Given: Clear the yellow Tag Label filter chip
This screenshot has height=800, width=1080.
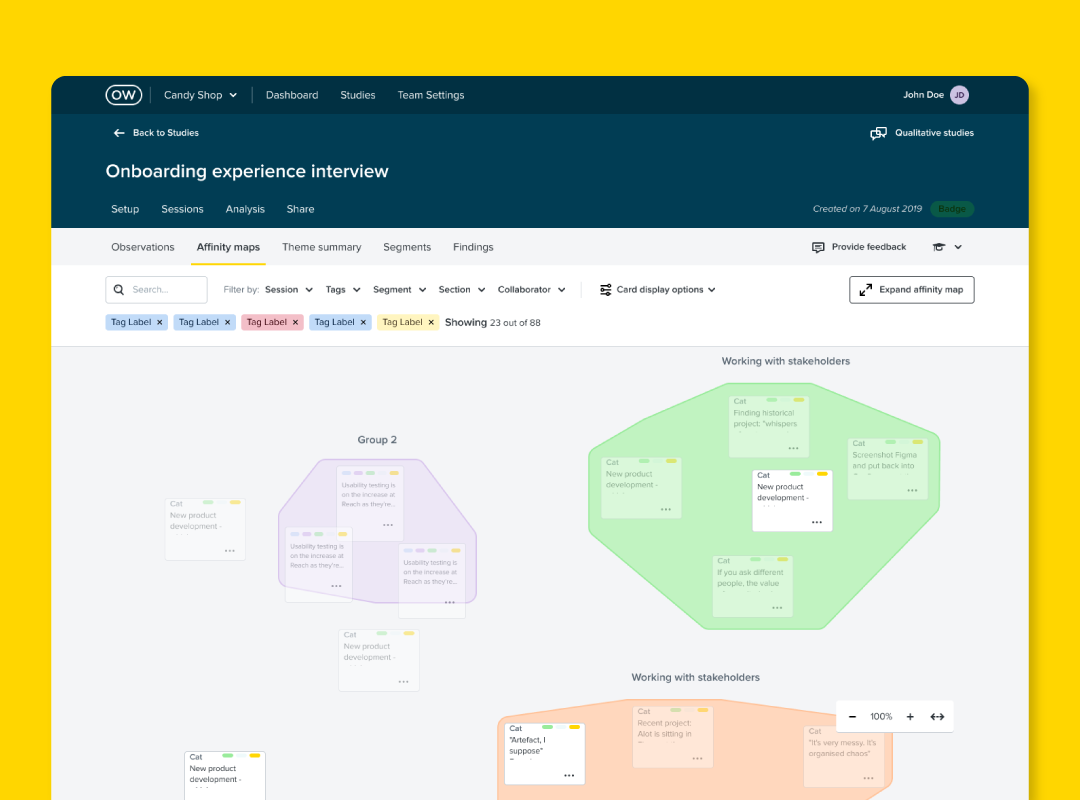Looking at the screenshot, I should coord(430,322).
